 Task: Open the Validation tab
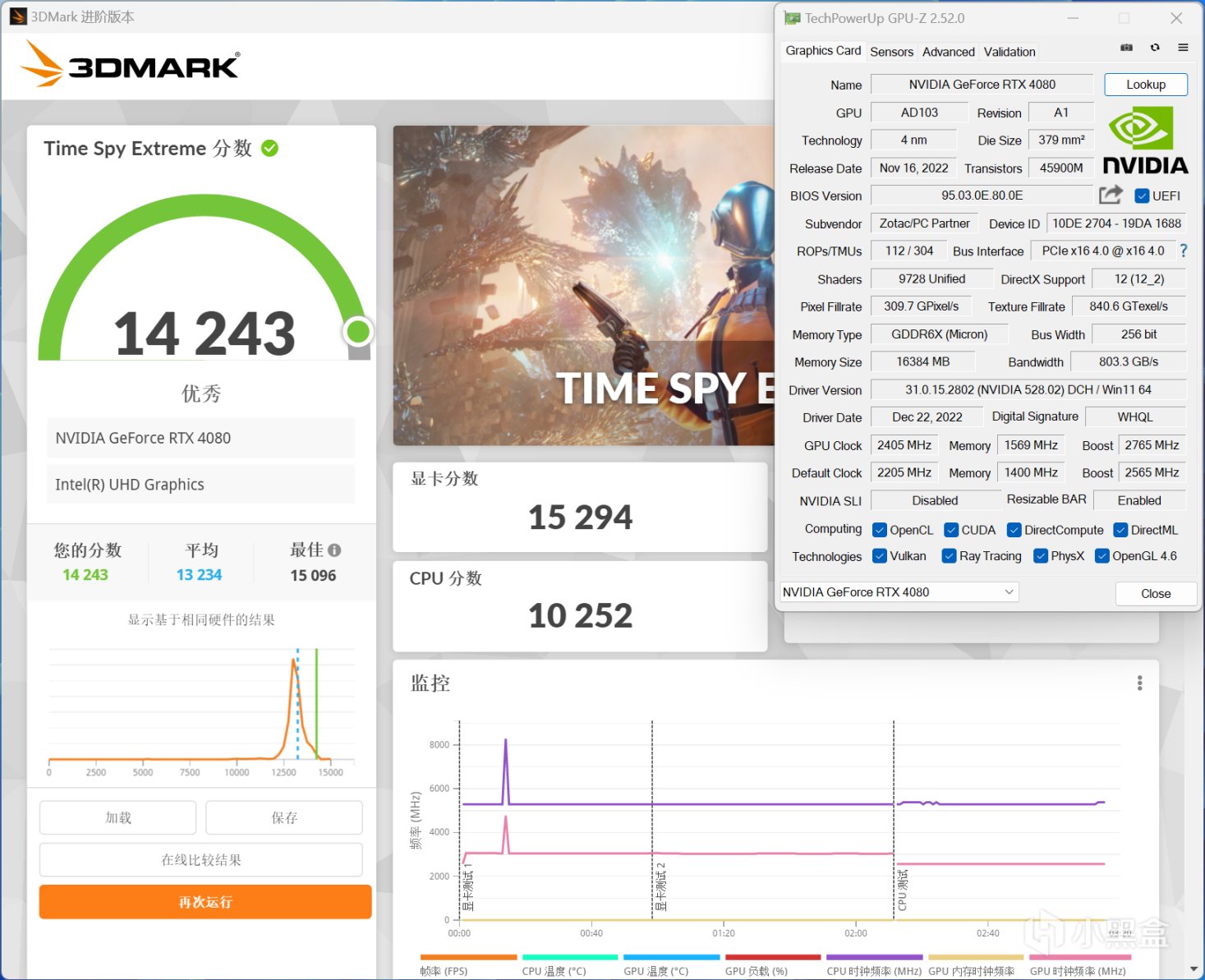(1010, 52)
